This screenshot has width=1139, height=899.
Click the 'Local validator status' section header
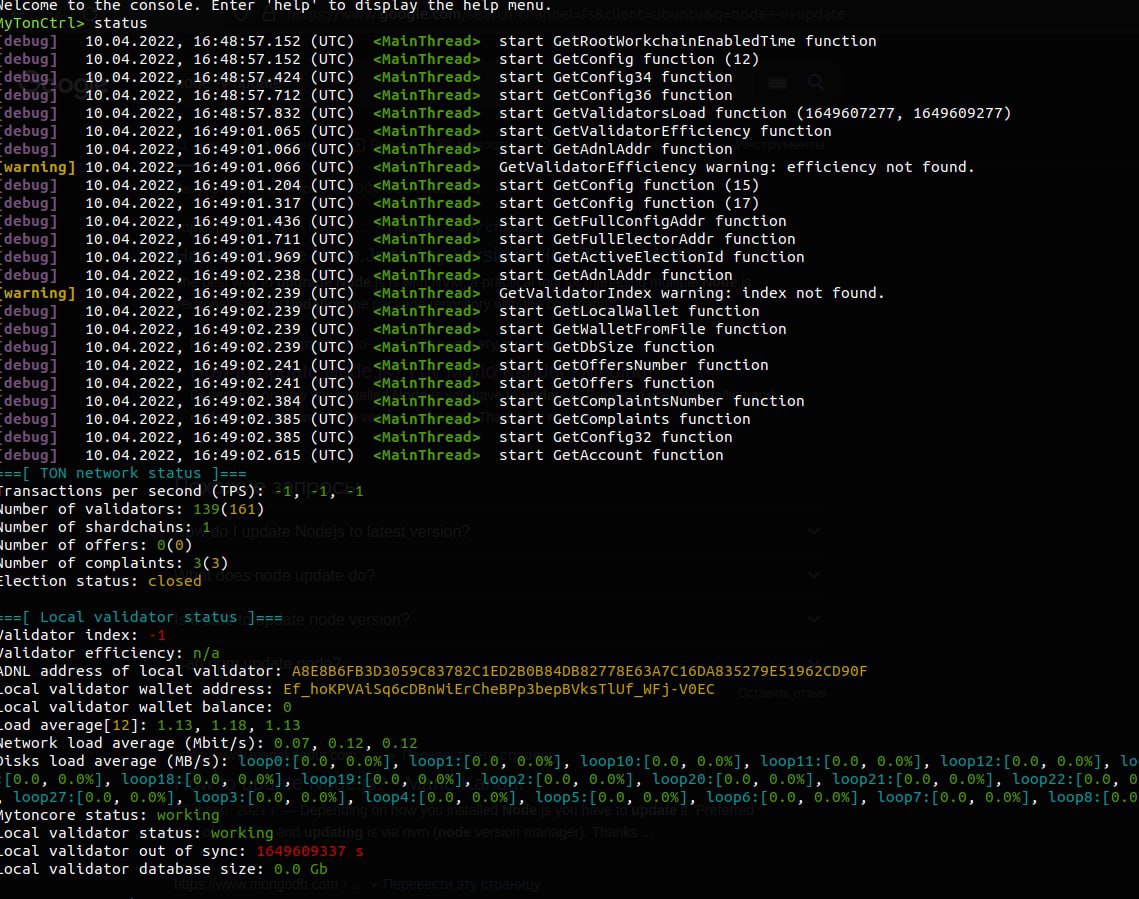tap(141, 617)
